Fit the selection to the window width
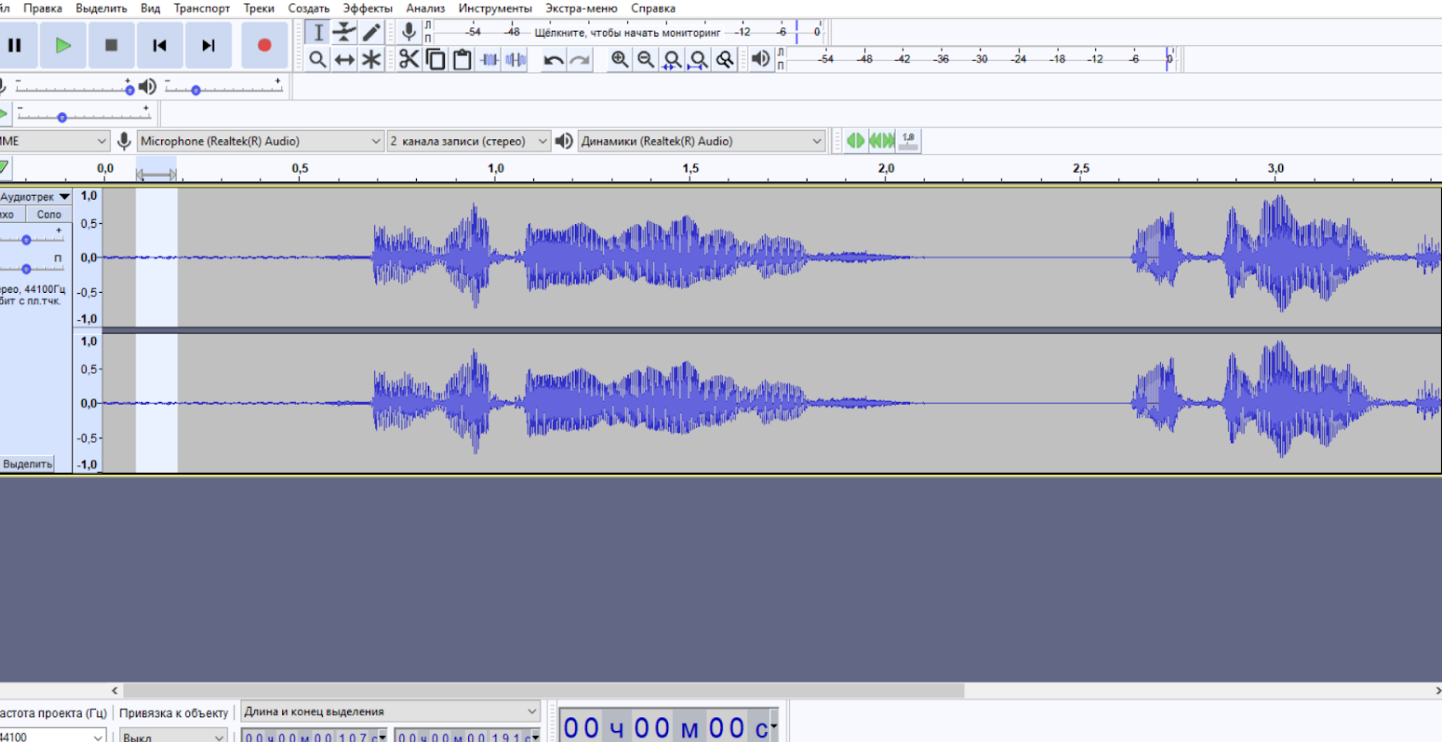1442x742 pixels. (x=673, y=60)
